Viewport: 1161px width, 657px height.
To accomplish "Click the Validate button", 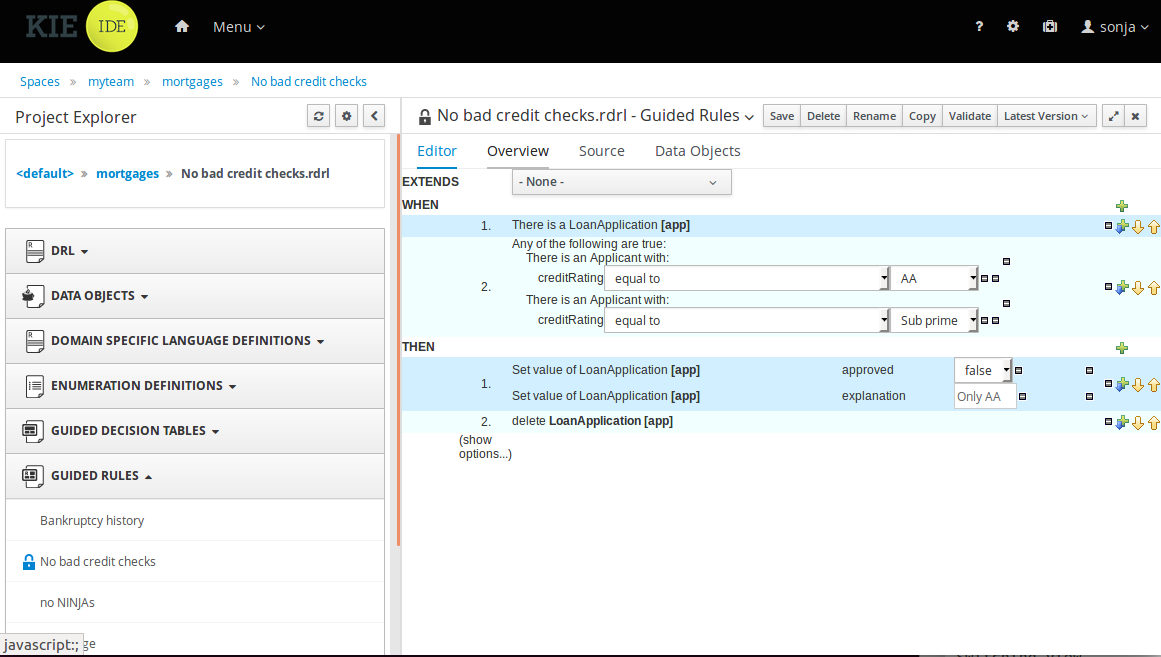I will tap(969, 116).
